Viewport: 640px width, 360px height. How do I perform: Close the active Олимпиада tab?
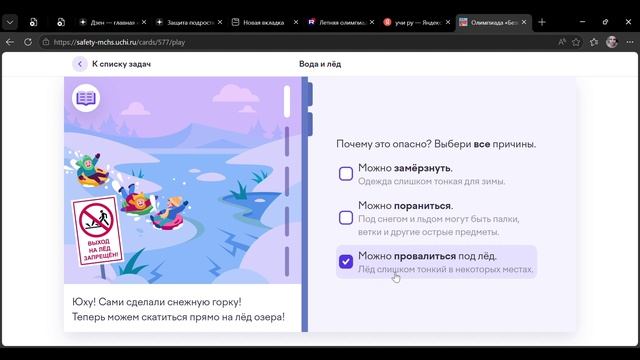click(524, 22)
